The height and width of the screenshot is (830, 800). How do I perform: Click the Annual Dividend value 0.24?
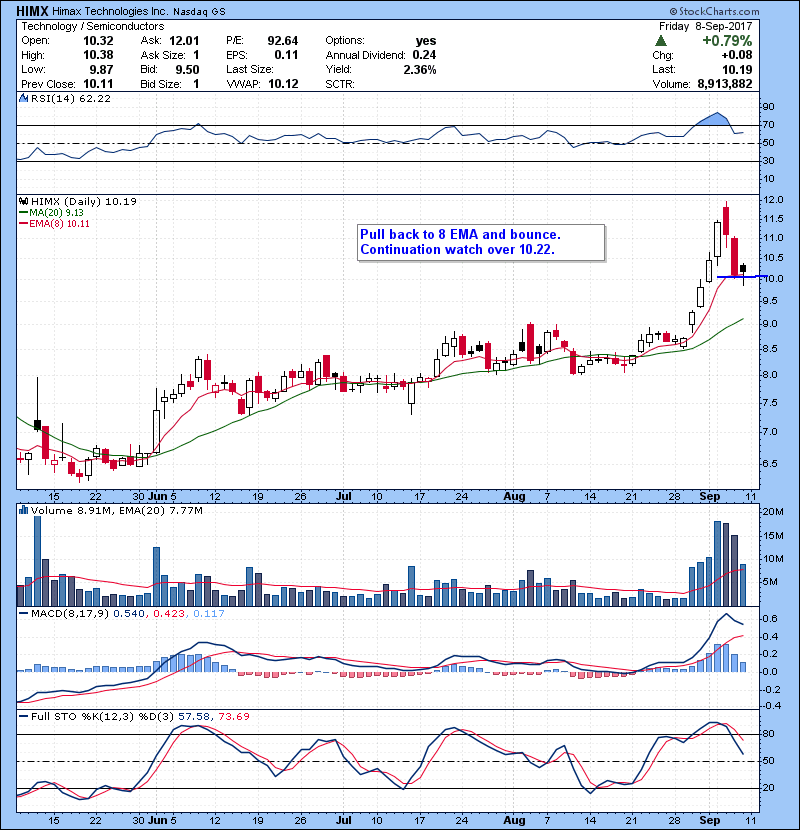point(425,55)
